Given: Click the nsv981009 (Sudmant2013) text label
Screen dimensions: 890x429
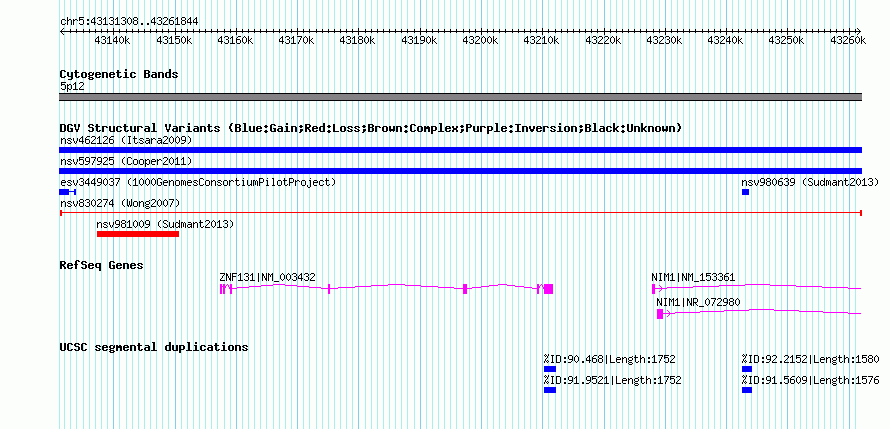Looking at the screenshot, I should click(x=165, y=224).
